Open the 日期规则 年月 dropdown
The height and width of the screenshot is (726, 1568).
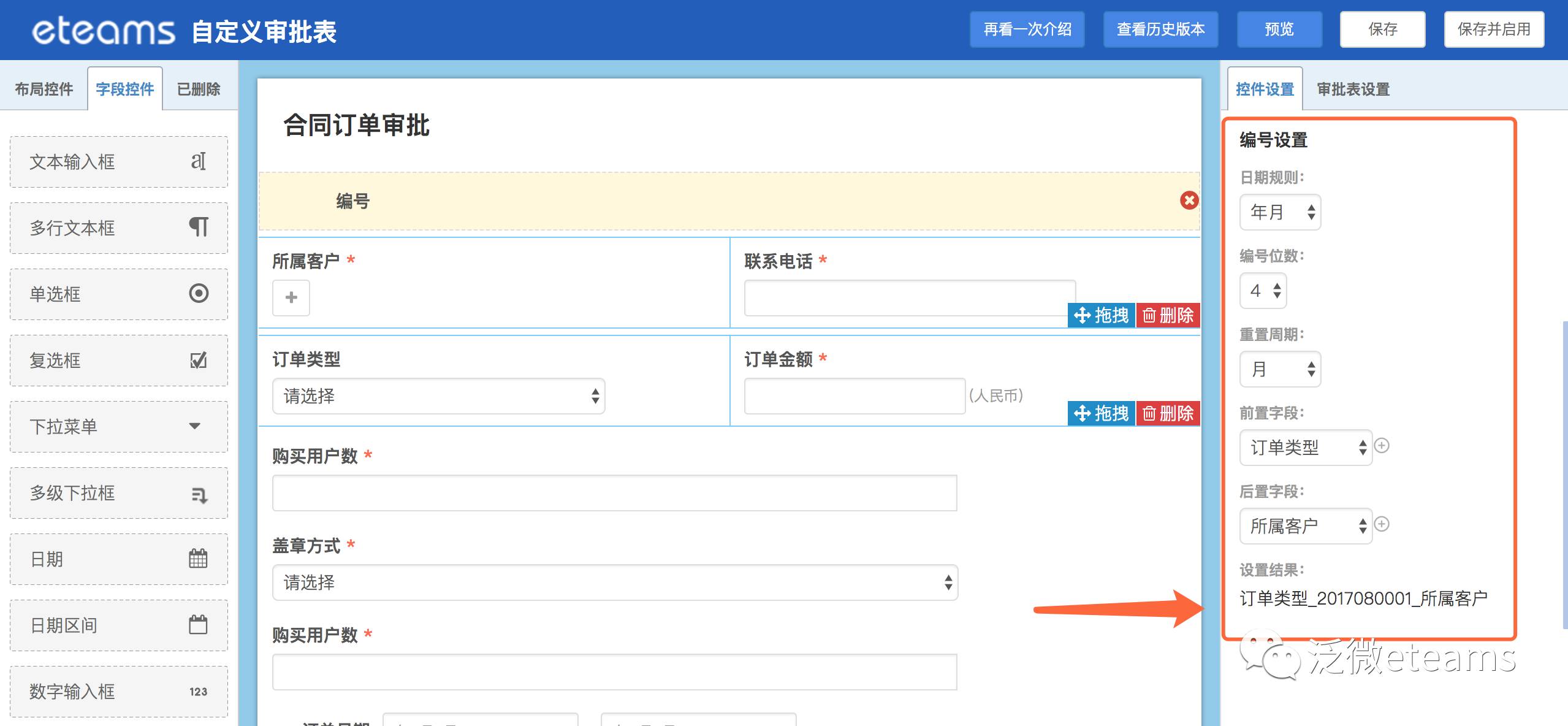[x=1280, y=213]
